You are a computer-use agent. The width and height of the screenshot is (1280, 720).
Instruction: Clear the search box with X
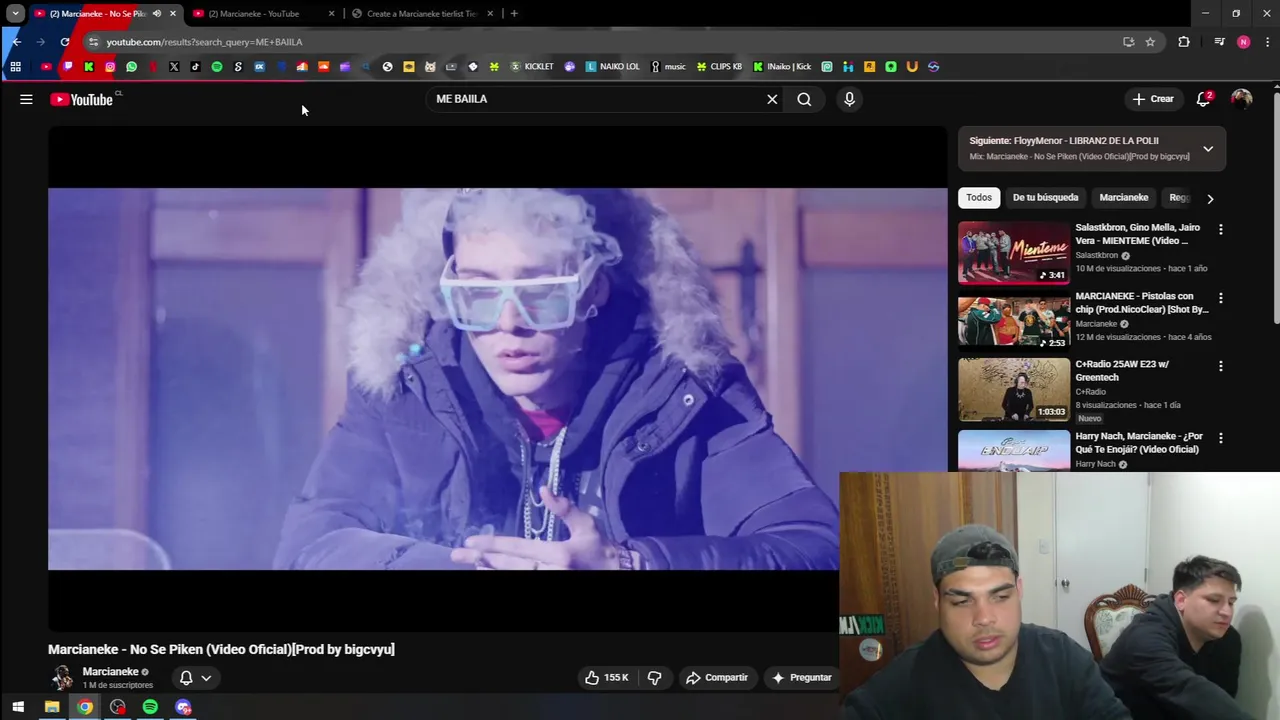coord(772,99)
